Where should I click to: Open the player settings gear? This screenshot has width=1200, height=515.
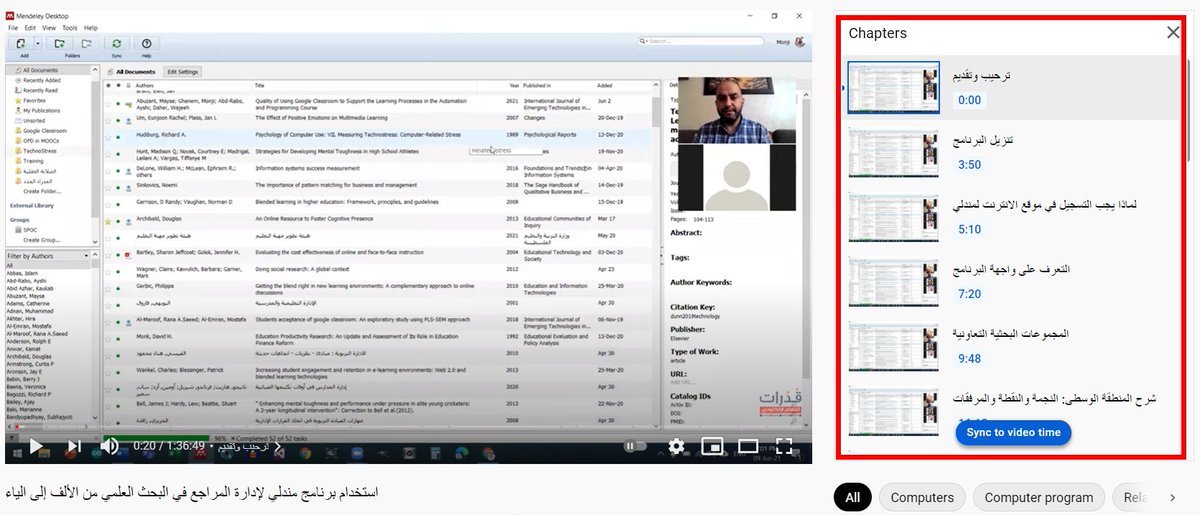(x=676, y=446)
